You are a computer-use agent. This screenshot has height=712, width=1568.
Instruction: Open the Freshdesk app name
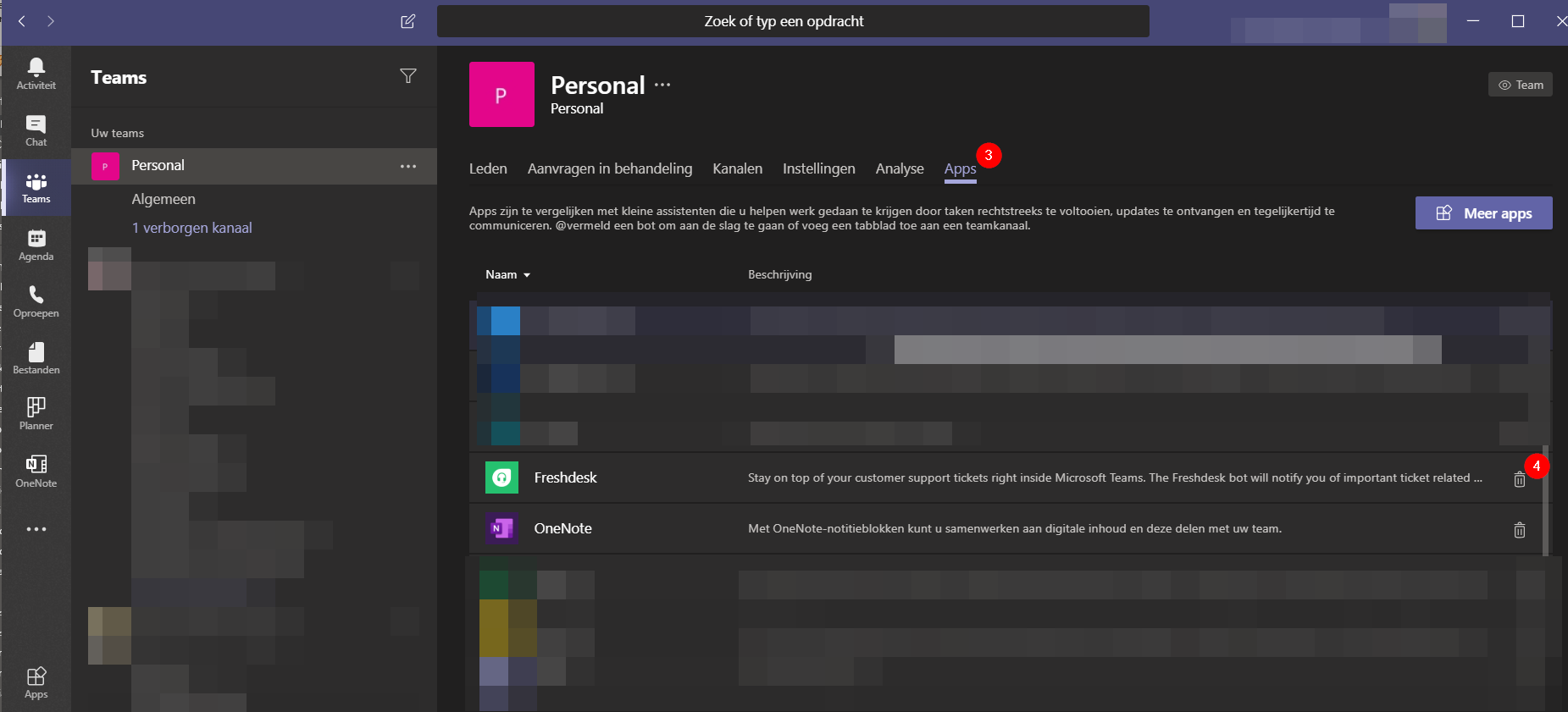pos(565,477)
